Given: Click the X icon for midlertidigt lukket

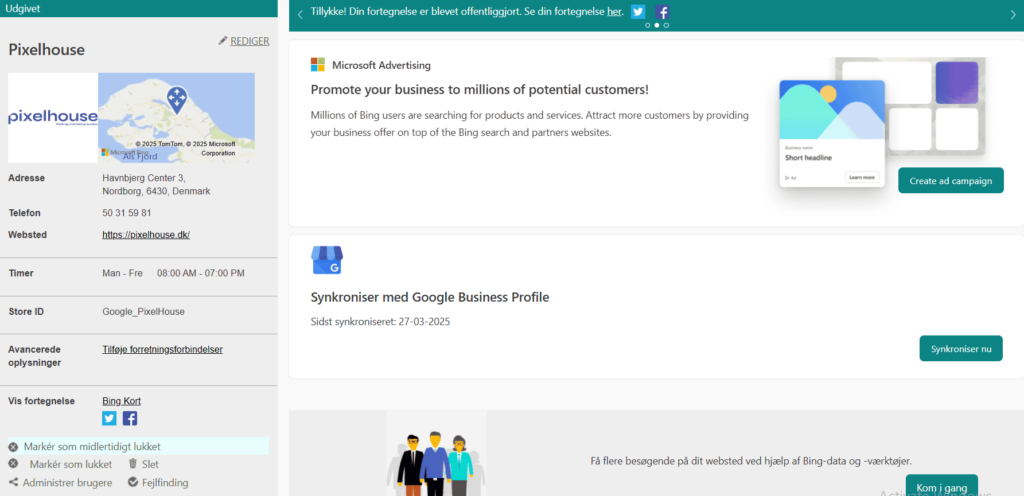Looking at the screenshot, I should click(13, 447).
